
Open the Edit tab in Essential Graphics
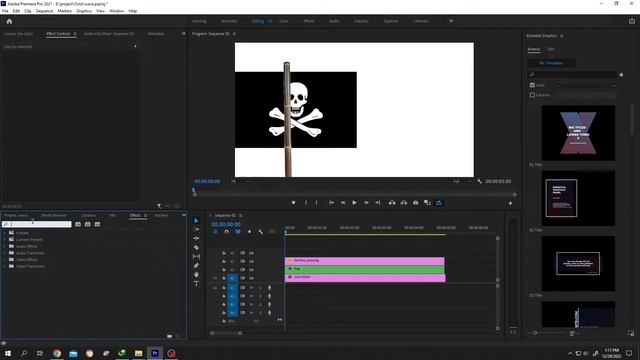coord(551,49)
